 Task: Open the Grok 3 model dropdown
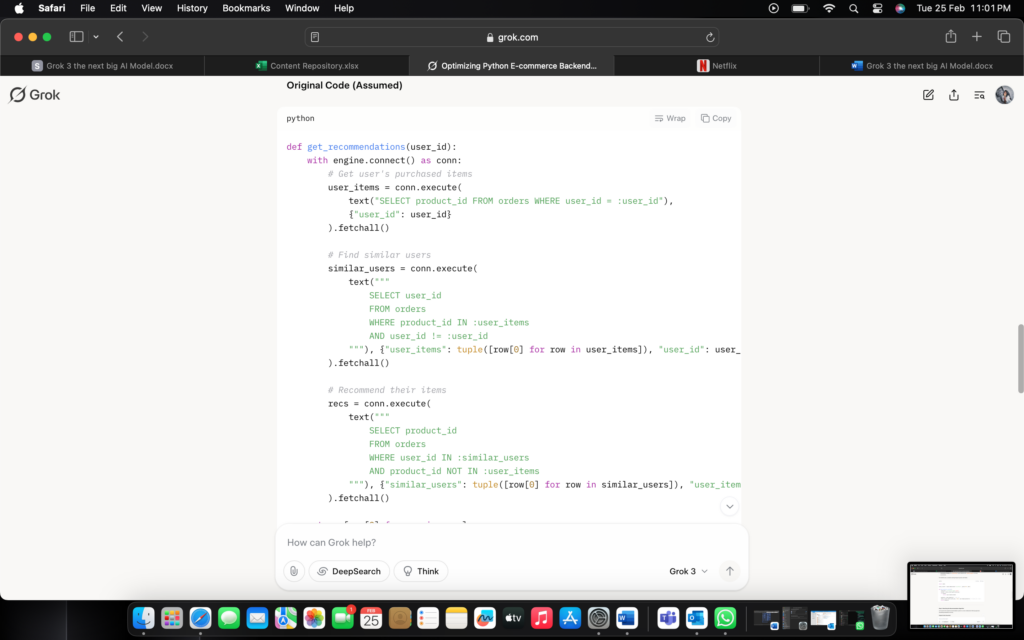click(x=688, y=571)
